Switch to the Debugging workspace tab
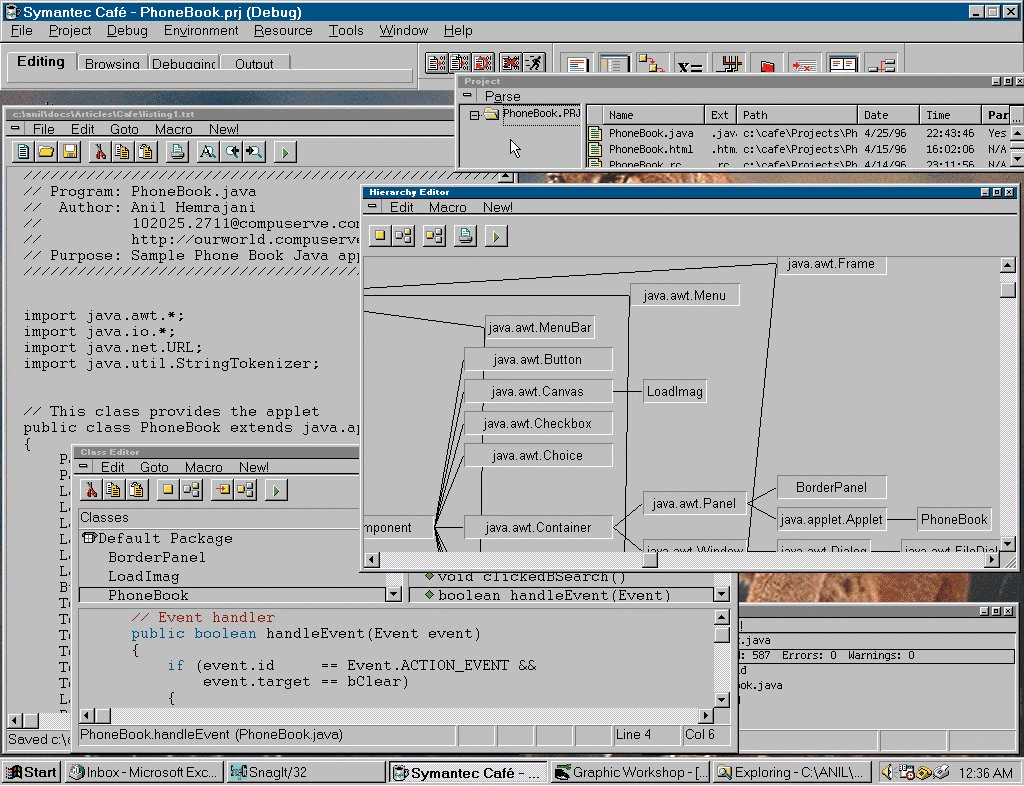 184,64
